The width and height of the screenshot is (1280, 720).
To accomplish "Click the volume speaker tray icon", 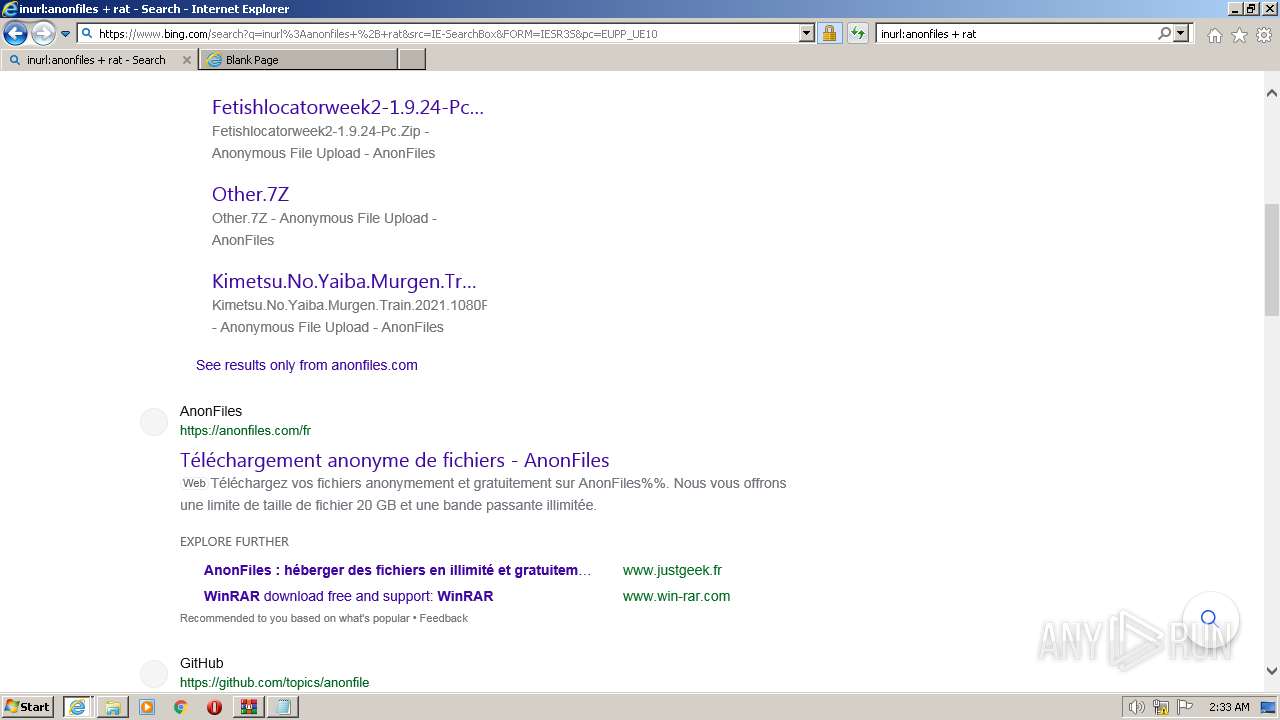I will tap(1137, 707).
